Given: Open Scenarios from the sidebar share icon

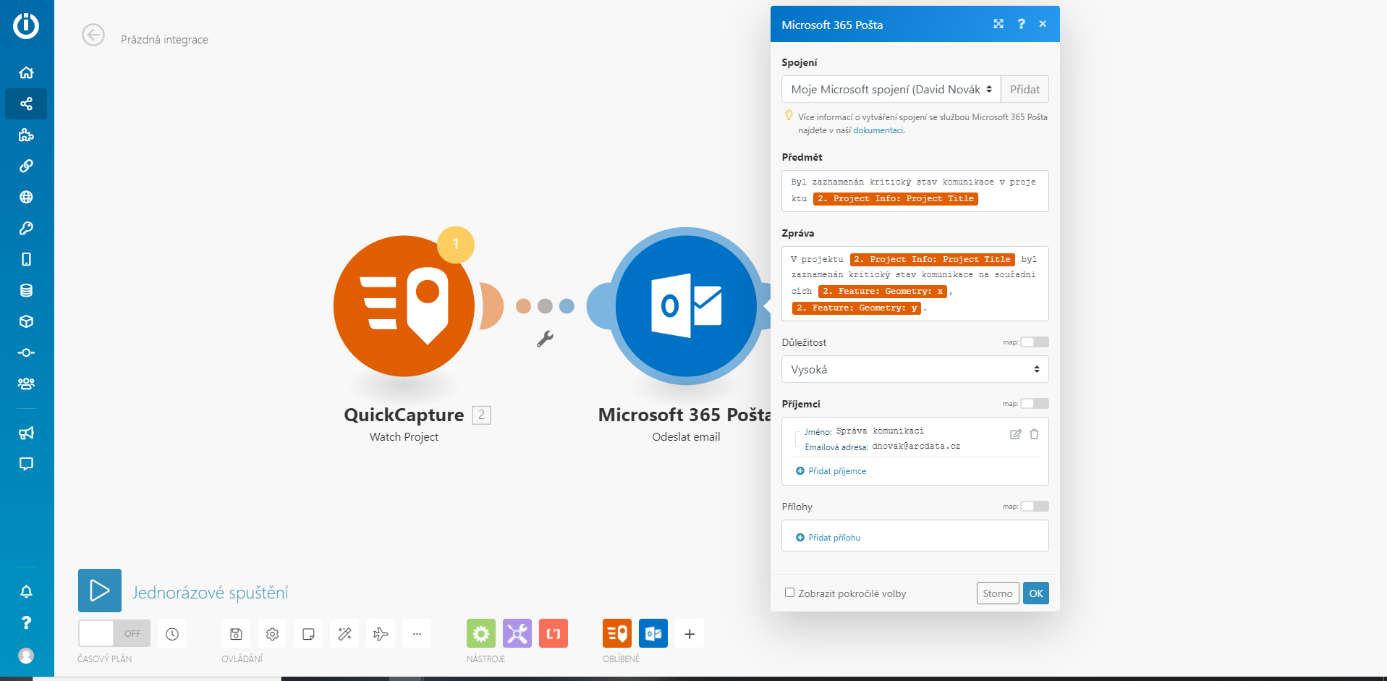Looking at the screenshot, I should click(x=26, y=103).
